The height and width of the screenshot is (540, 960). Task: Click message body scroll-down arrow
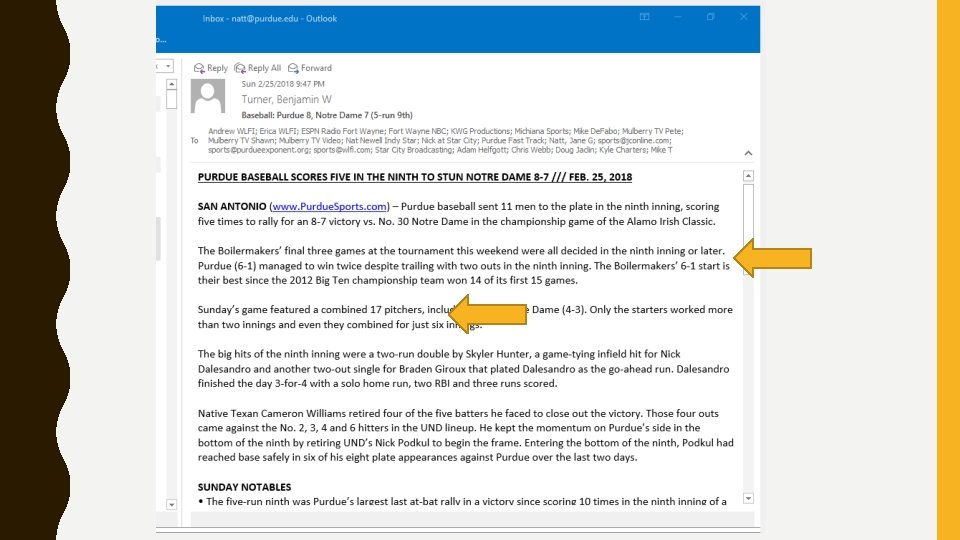[x=748, y=498]
